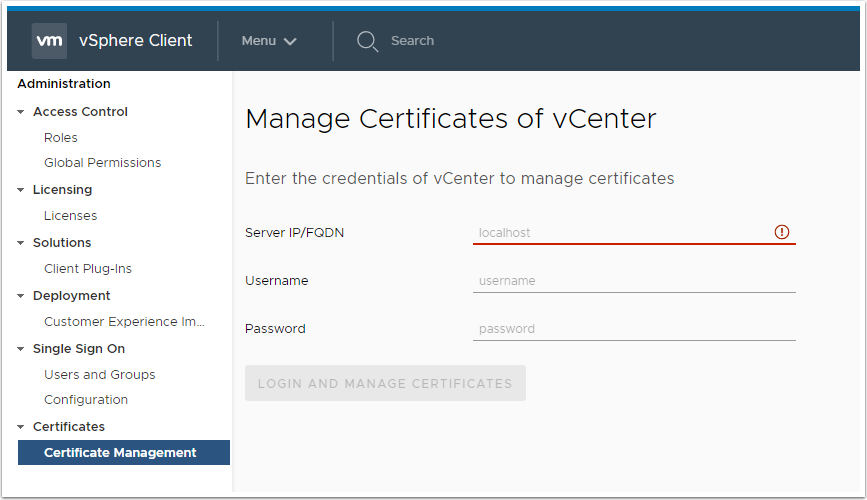
Task: Open Client Plug-Ins
Action: 88,268
